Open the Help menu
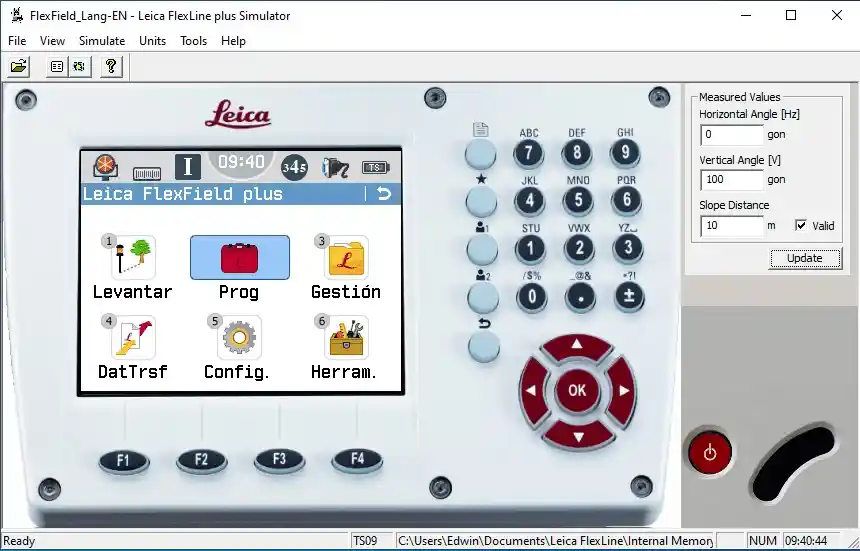The height and width of the screenshot is (551, 860). (x=233, y=41)
